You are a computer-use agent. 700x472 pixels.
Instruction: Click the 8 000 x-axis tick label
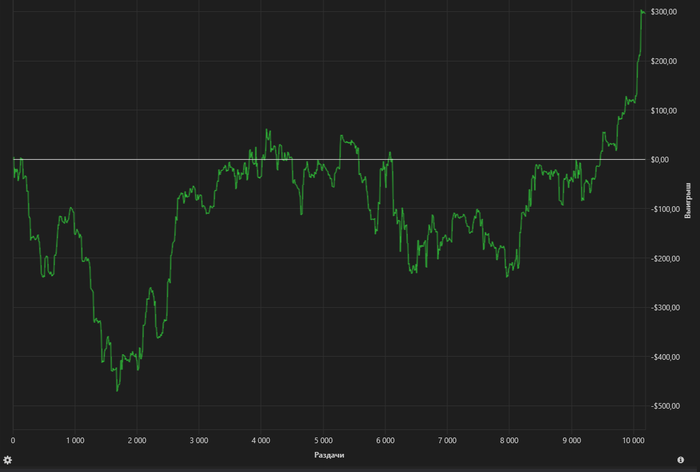[x=509, y=441]
